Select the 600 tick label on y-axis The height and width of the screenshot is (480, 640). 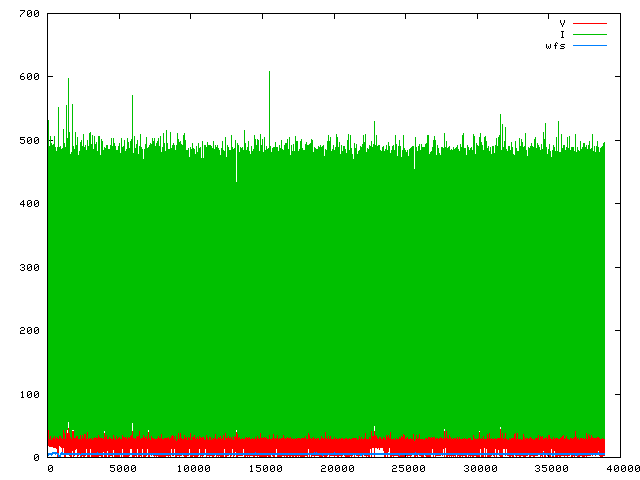tap(29, 77)
